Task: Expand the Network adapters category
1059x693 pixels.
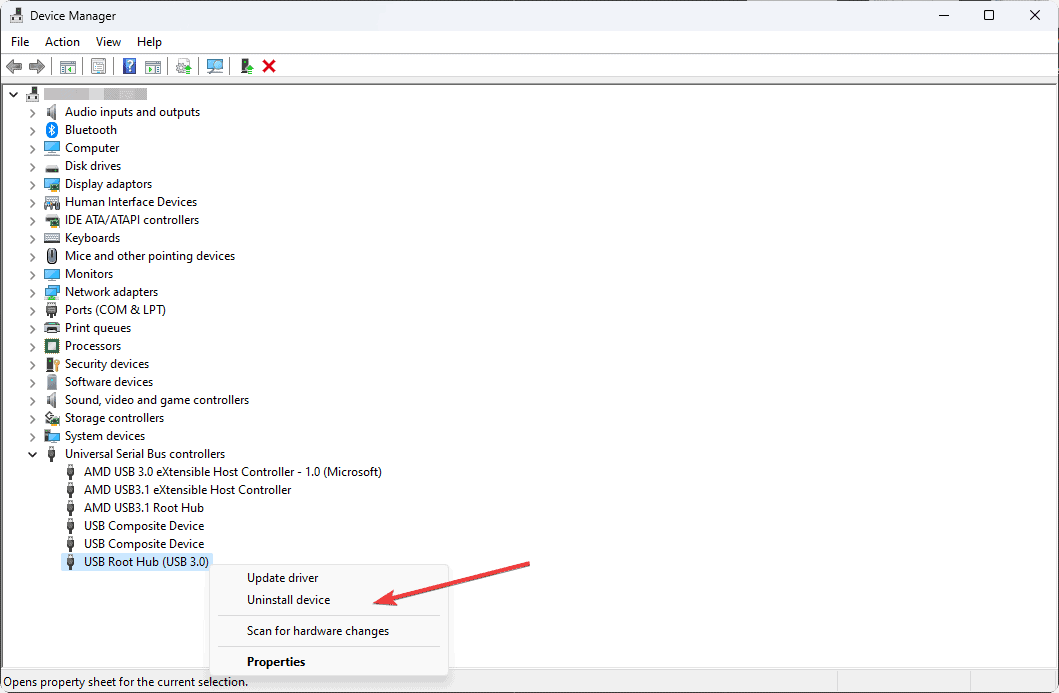Action: [x=32, y=291]
